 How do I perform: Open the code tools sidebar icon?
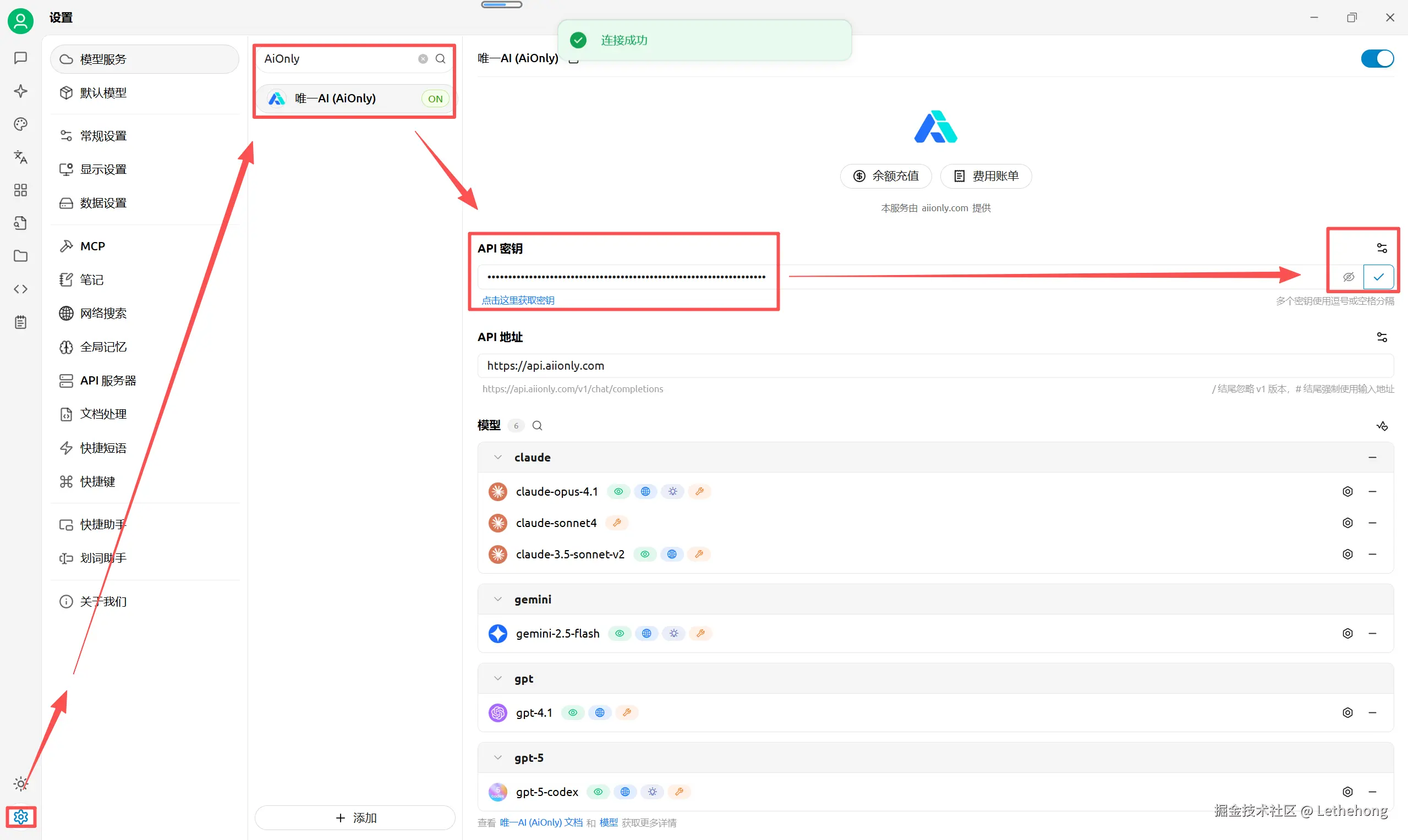pyautogui.click(x=20, y=289)
